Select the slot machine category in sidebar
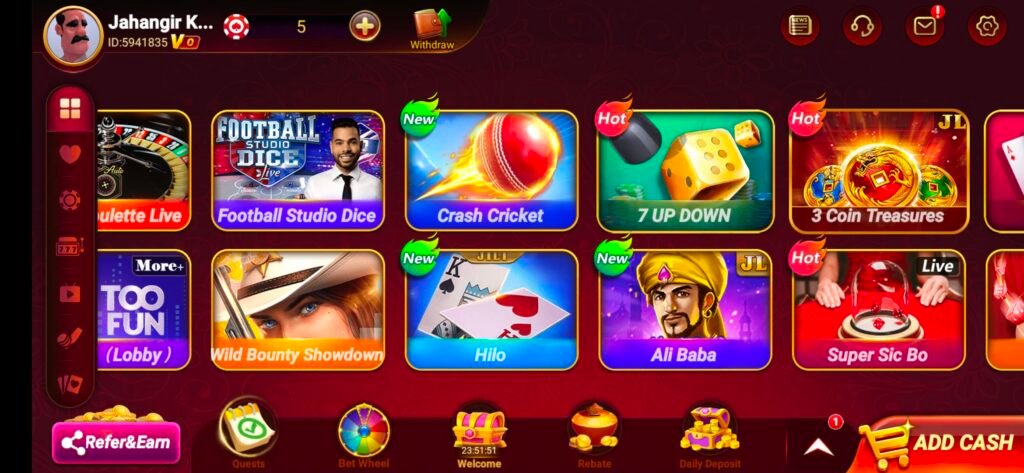The width and height of the screenshot is (1024, 473). (70, 246)
